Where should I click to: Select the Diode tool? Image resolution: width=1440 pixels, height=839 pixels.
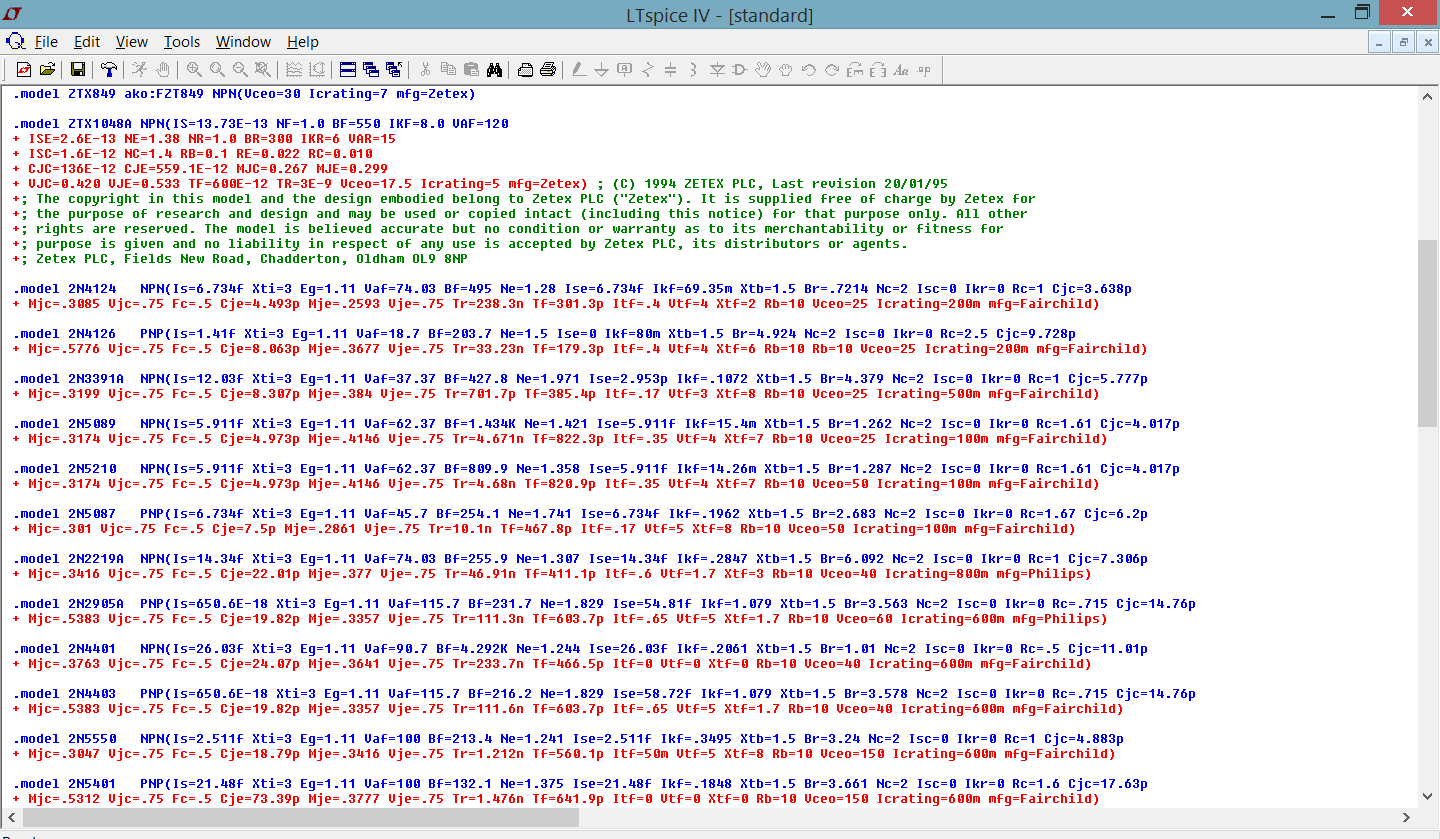pyautogui.click(x=717, y=69)
